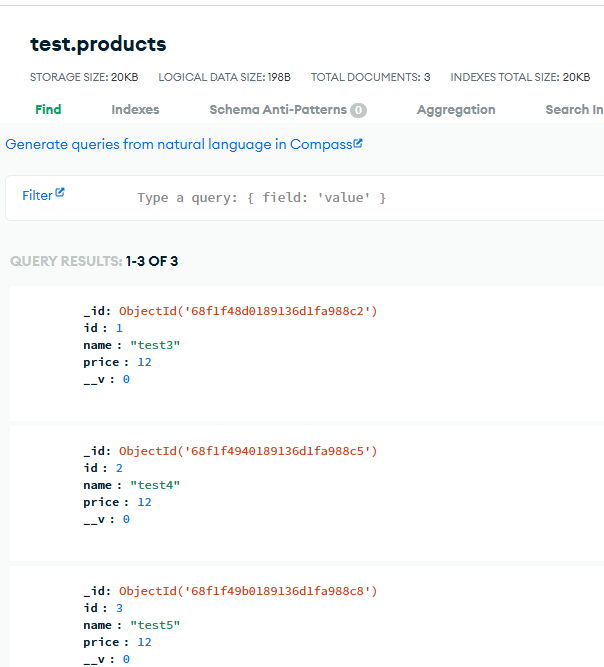Open Generate queries from natural language link
The width and height of the screenshot is (604, 667).
pyautogui.click(x=178, y=144)
